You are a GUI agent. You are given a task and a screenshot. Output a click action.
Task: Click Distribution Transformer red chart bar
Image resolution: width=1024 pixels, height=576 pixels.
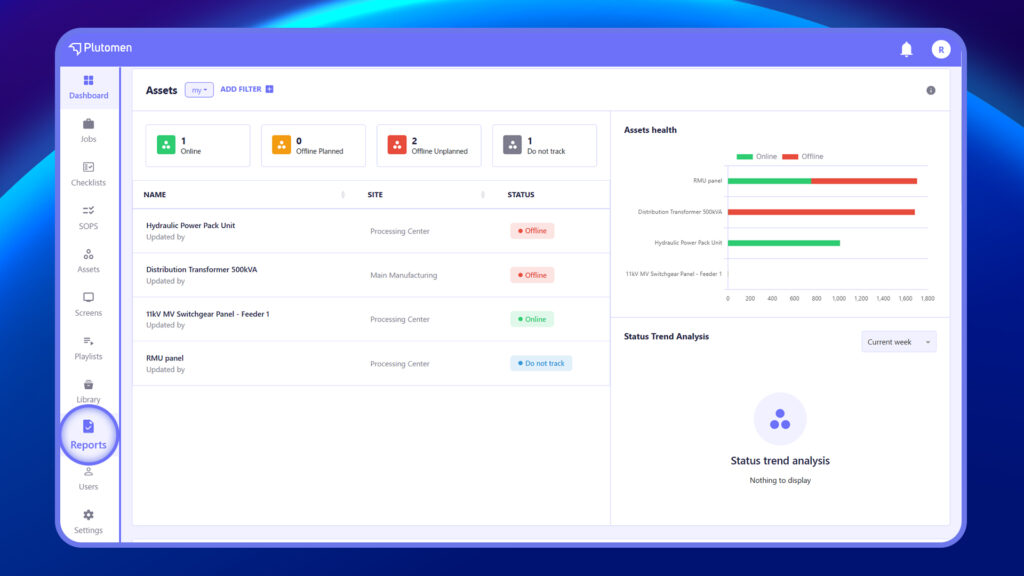pyautogui.click(x=822, y=212)
